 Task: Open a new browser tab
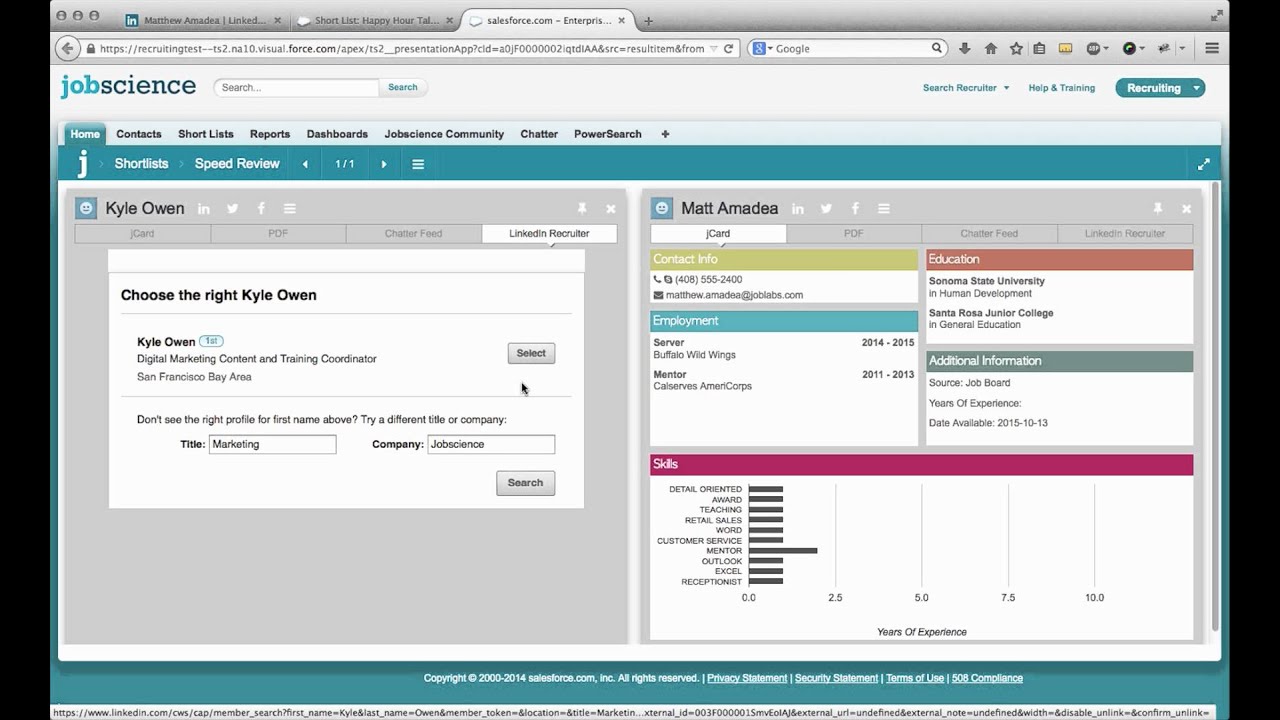648,20
